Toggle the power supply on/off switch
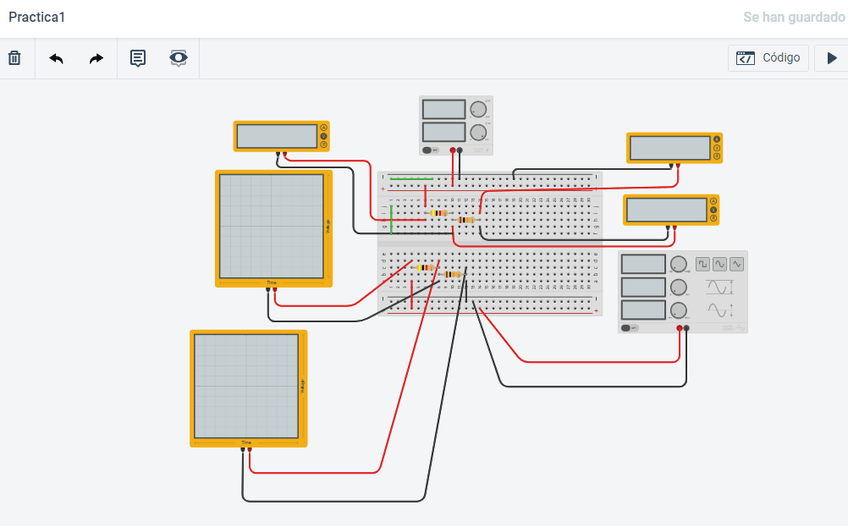The width and height of the screenshot is (848, 526). click(x=429, y=150)
